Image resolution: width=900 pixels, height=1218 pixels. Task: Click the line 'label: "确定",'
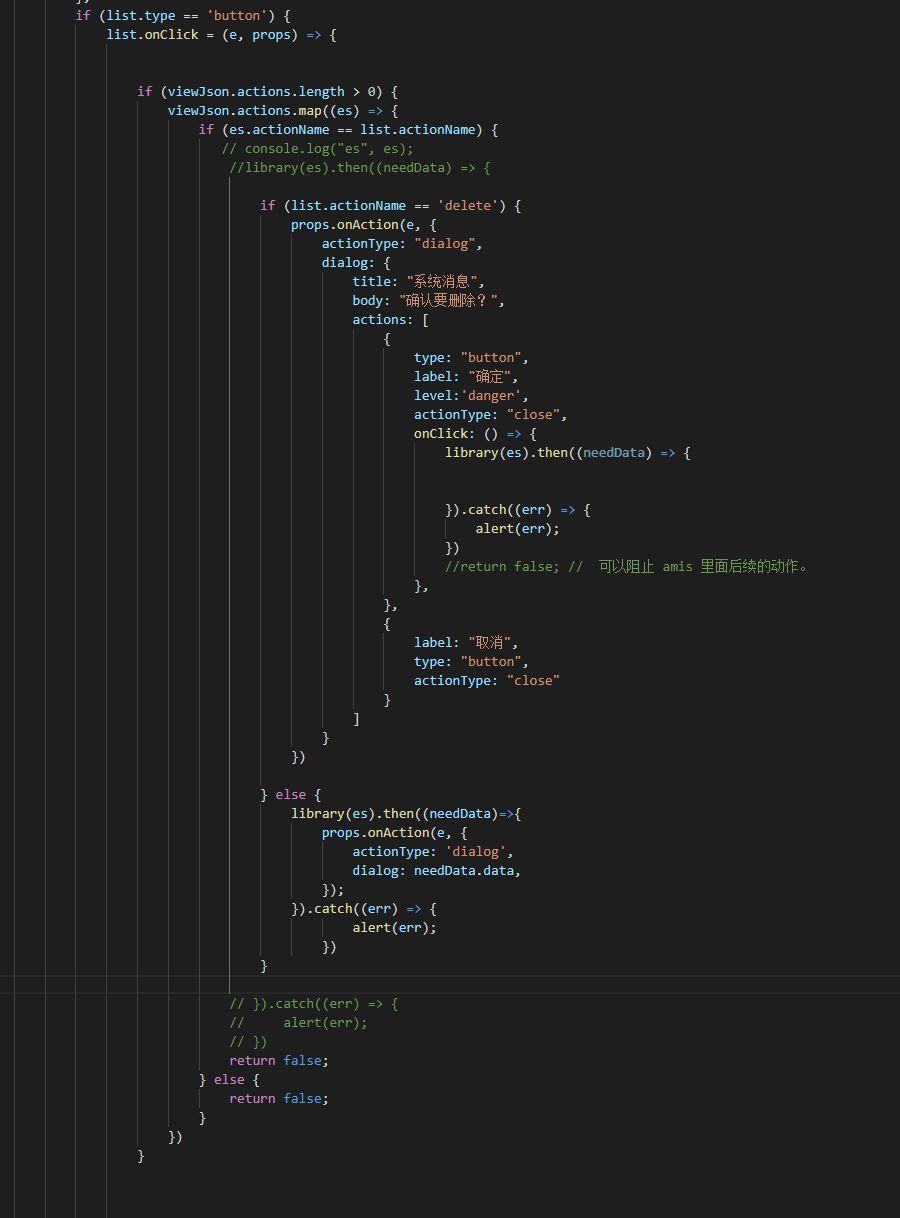467,377
